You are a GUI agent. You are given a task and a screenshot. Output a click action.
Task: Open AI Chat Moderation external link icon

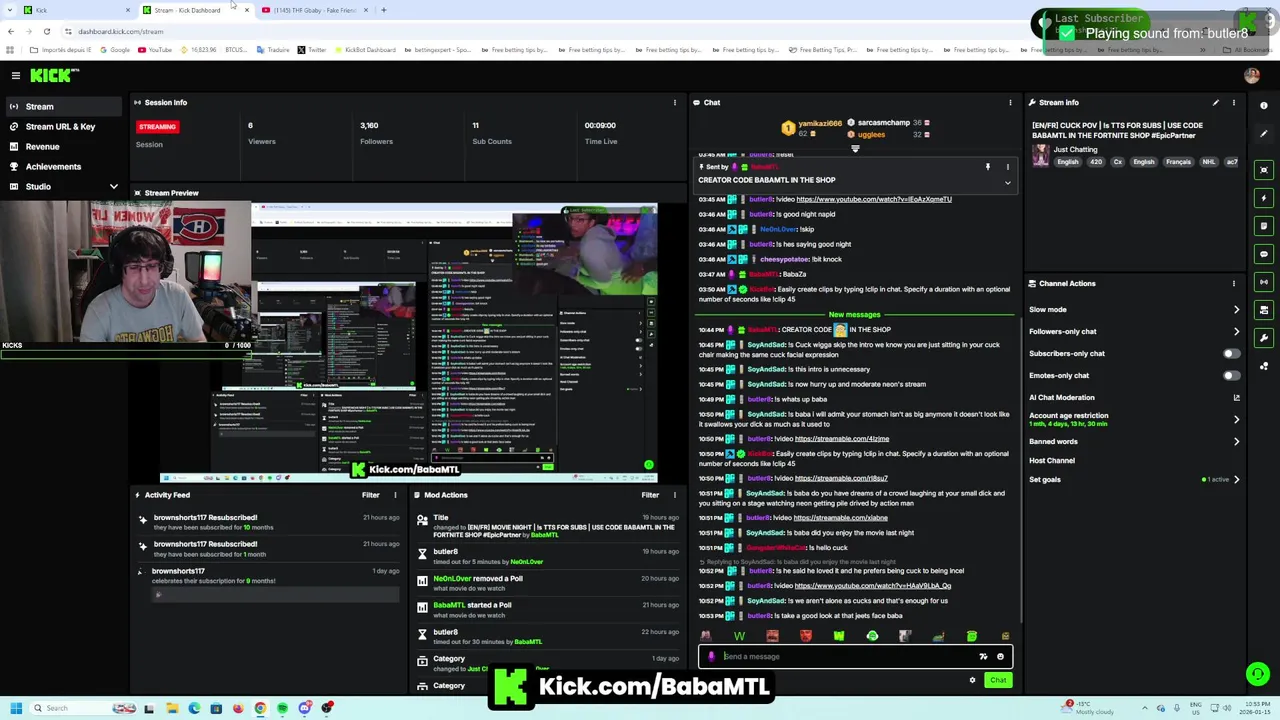point(1237,397)
